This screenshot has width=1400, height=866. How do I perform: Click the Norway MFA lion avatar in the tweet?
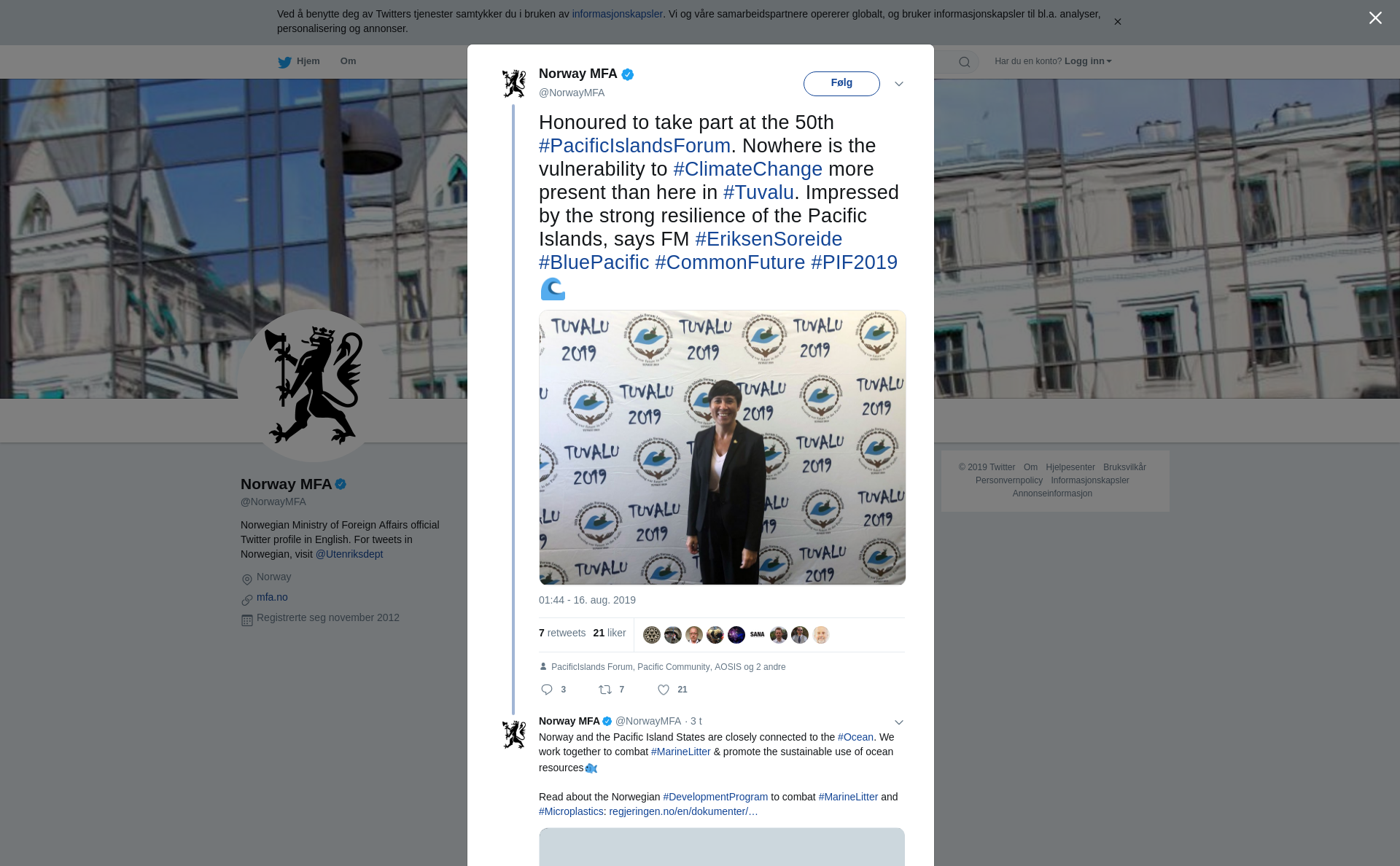(x=514, y=83)
